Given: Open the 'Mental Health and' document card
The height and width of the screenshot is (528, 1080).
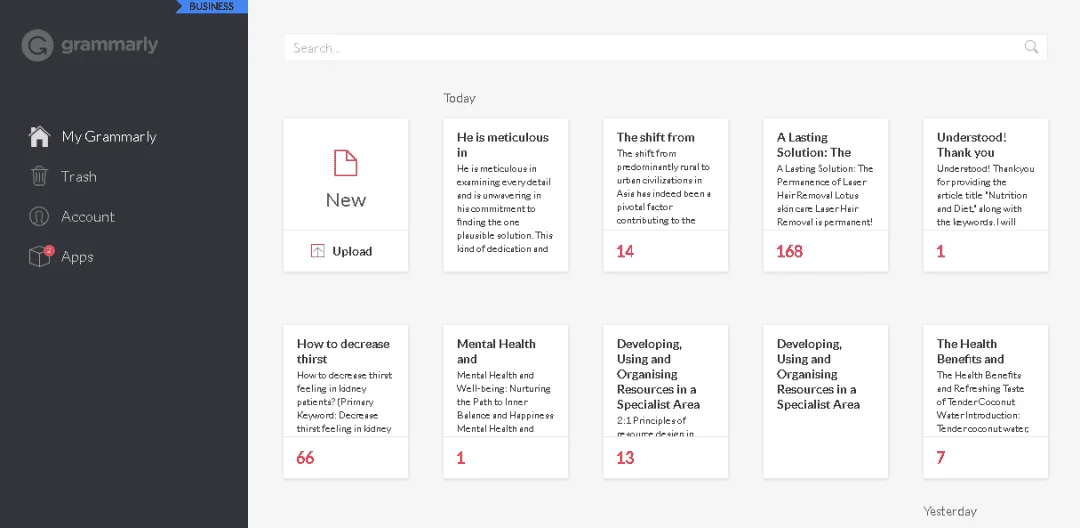Looking at the screenshot, I should [506, 401].
